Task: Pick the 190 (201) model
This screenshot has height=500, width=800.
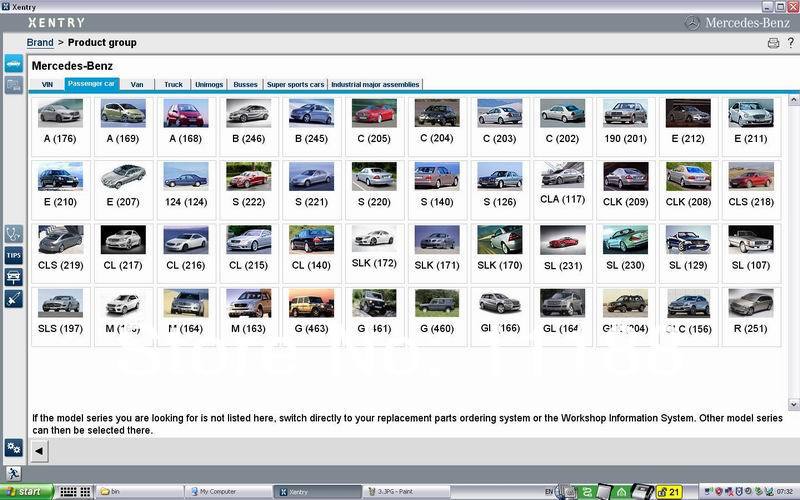Action: (x=625, y=127)
